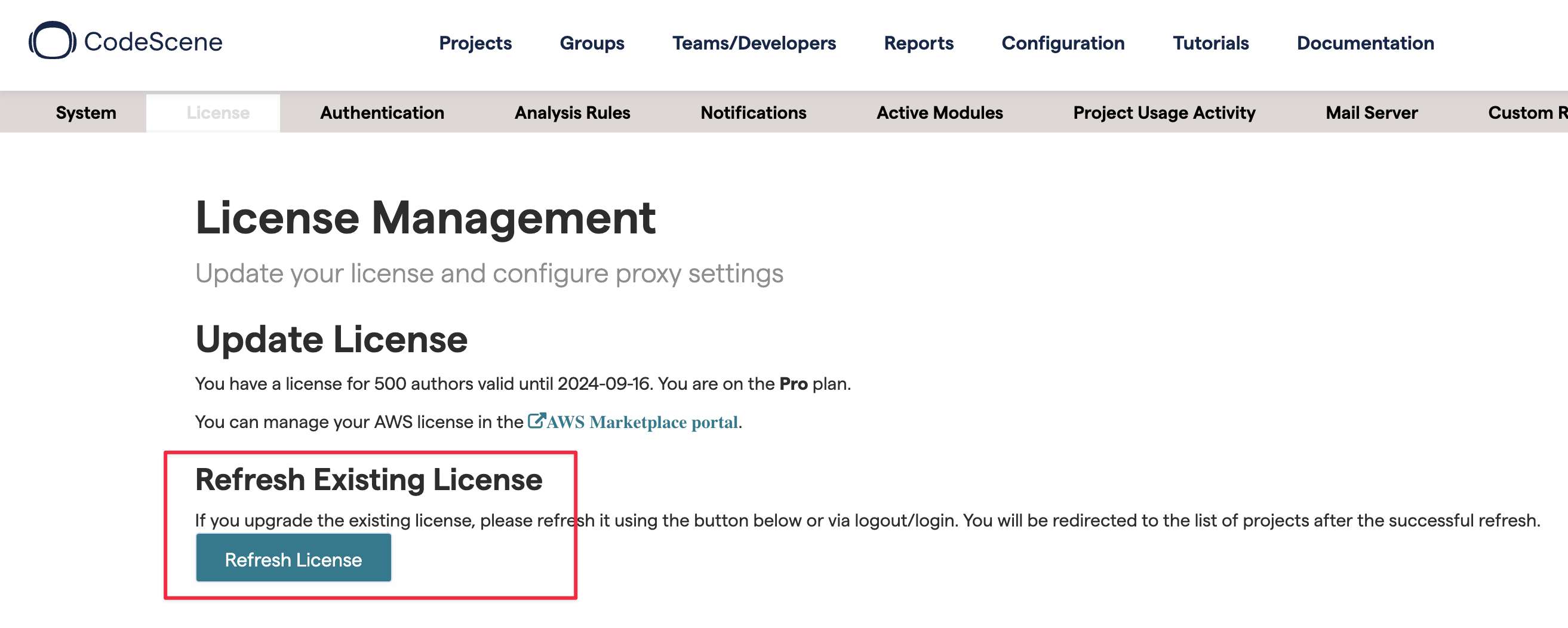The width and height of the screenshot is (1568, 628).
Task: Go to the Notifications tab
Action: click(753, 113)
